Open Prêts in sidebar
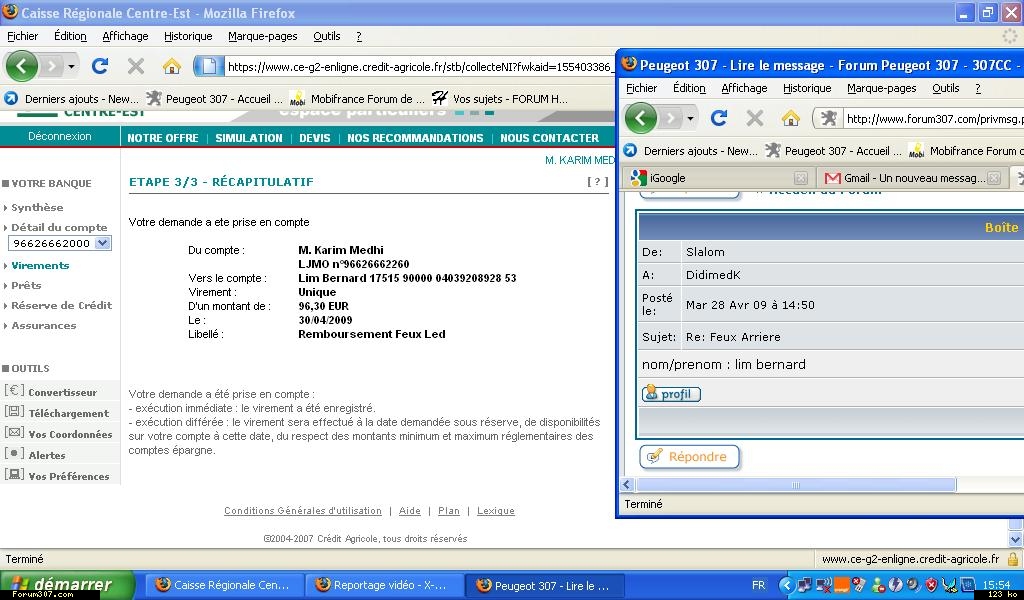1024x600 pixels. pos(26,285)
